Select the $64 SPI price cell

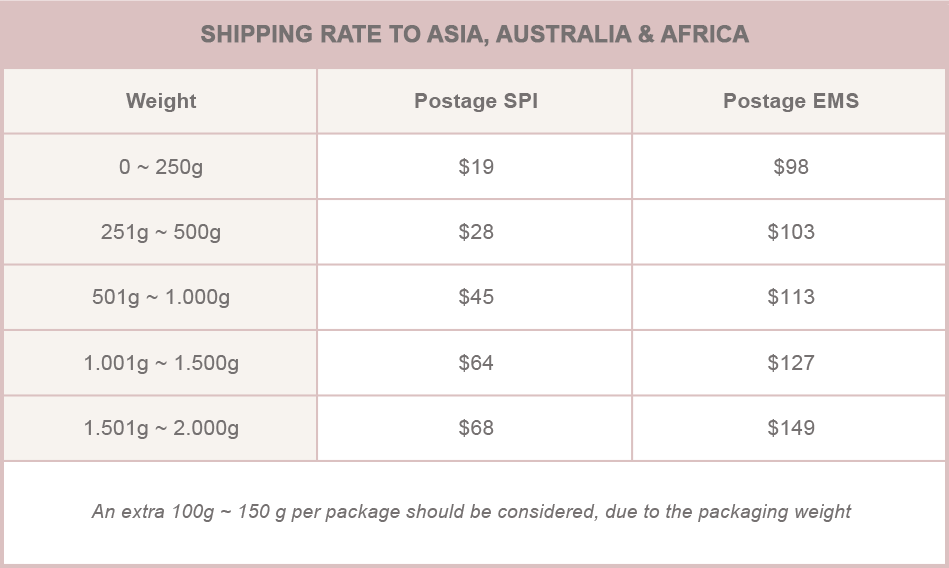pos(475,363)
